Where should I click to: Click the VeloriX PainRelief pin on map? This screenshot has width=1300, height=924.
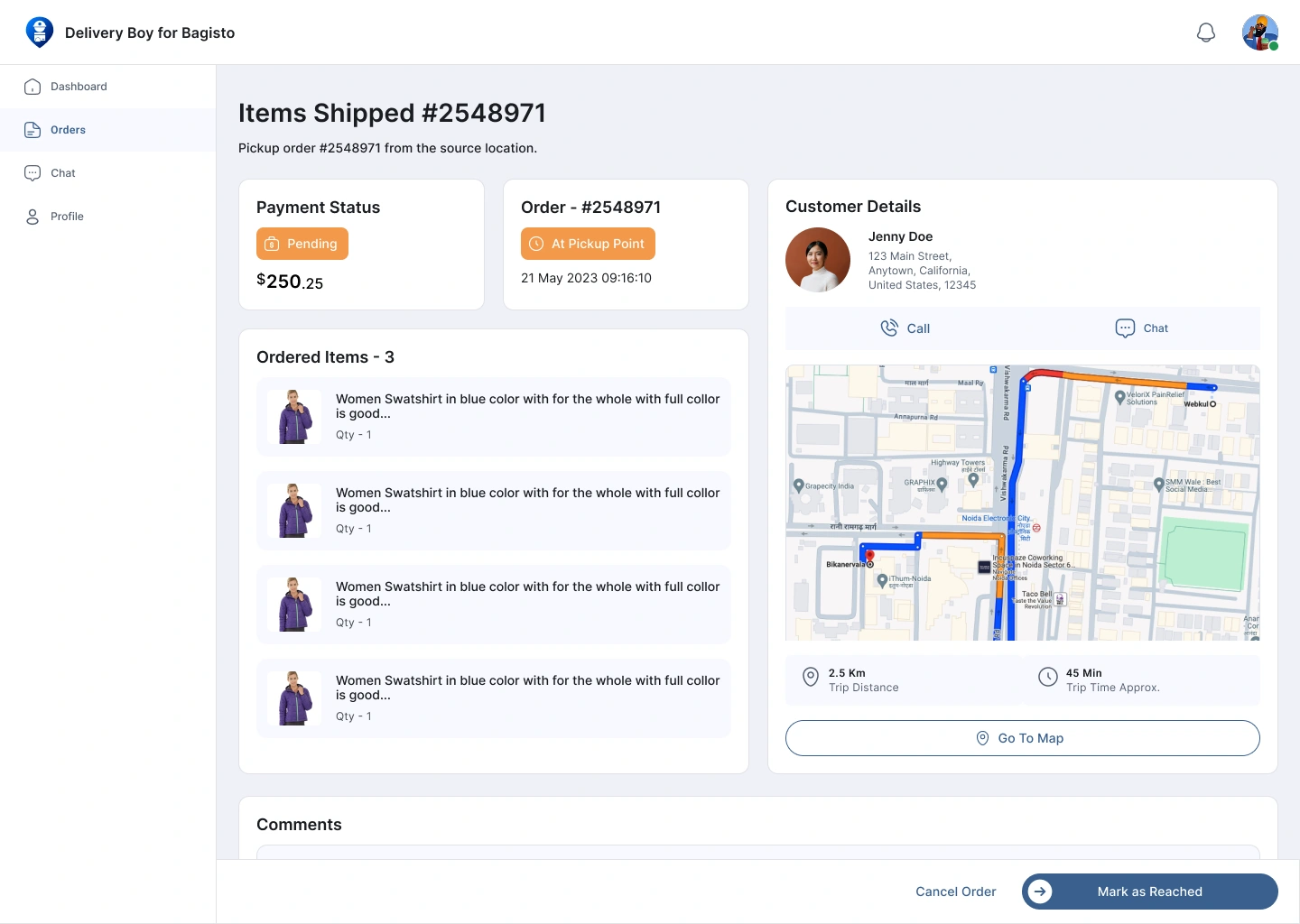coord(1119,396)
